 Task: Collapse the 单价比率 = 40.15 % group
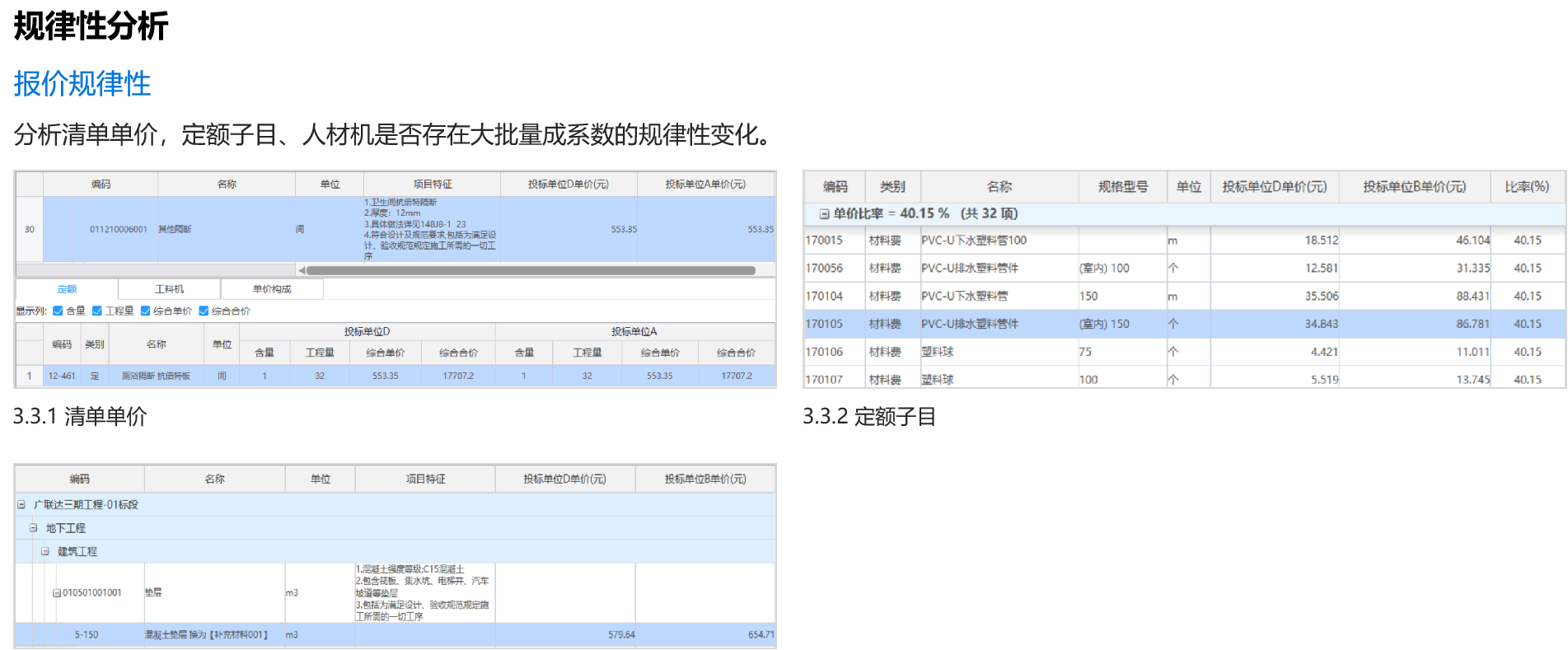pos(824,214)
